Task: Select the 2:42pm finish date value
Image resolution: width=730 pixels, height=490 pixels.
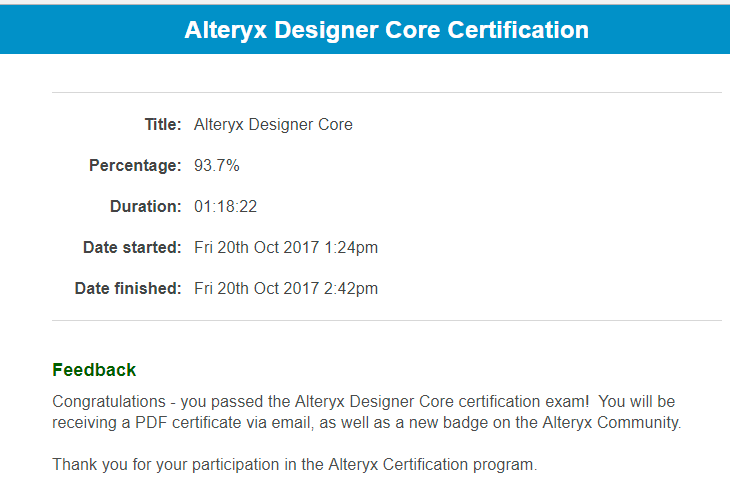Action: click(x=285, y=288)
